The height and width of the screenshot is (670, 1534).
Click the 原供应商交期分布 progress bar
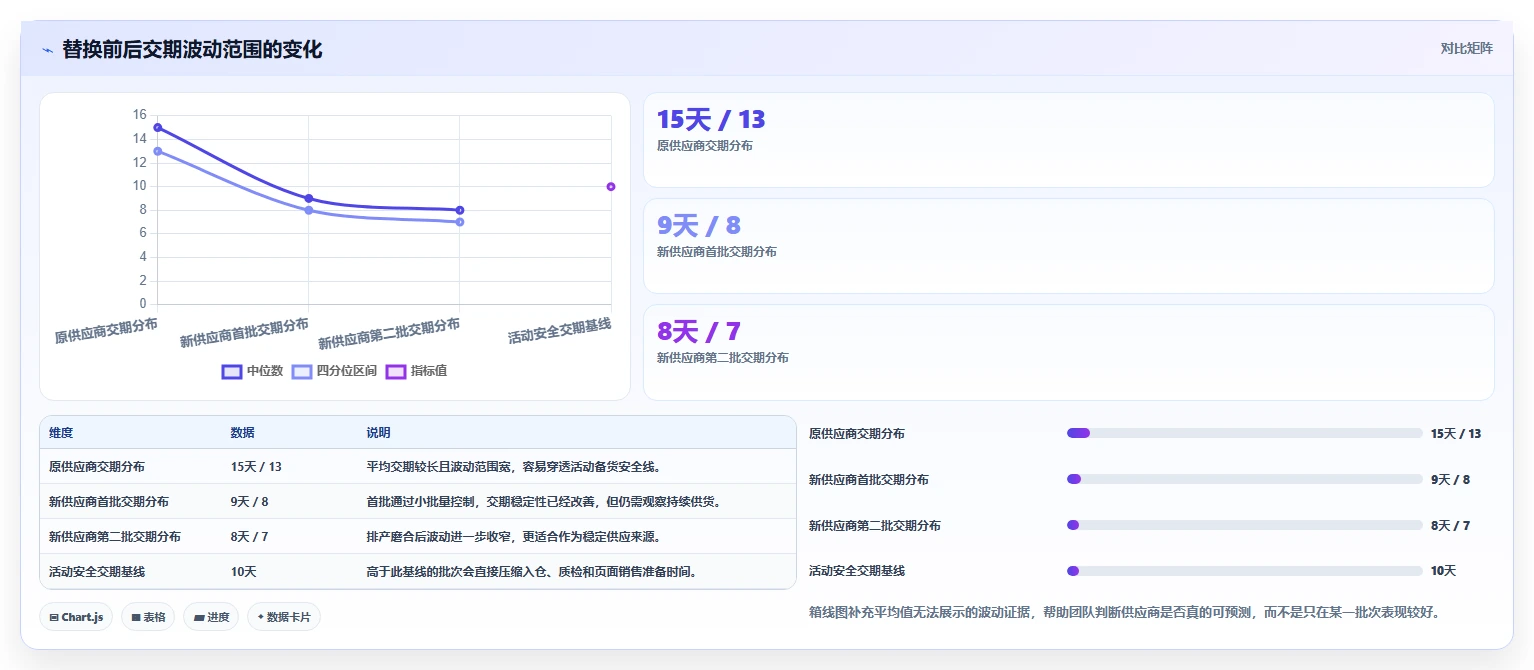point(1245,433)
